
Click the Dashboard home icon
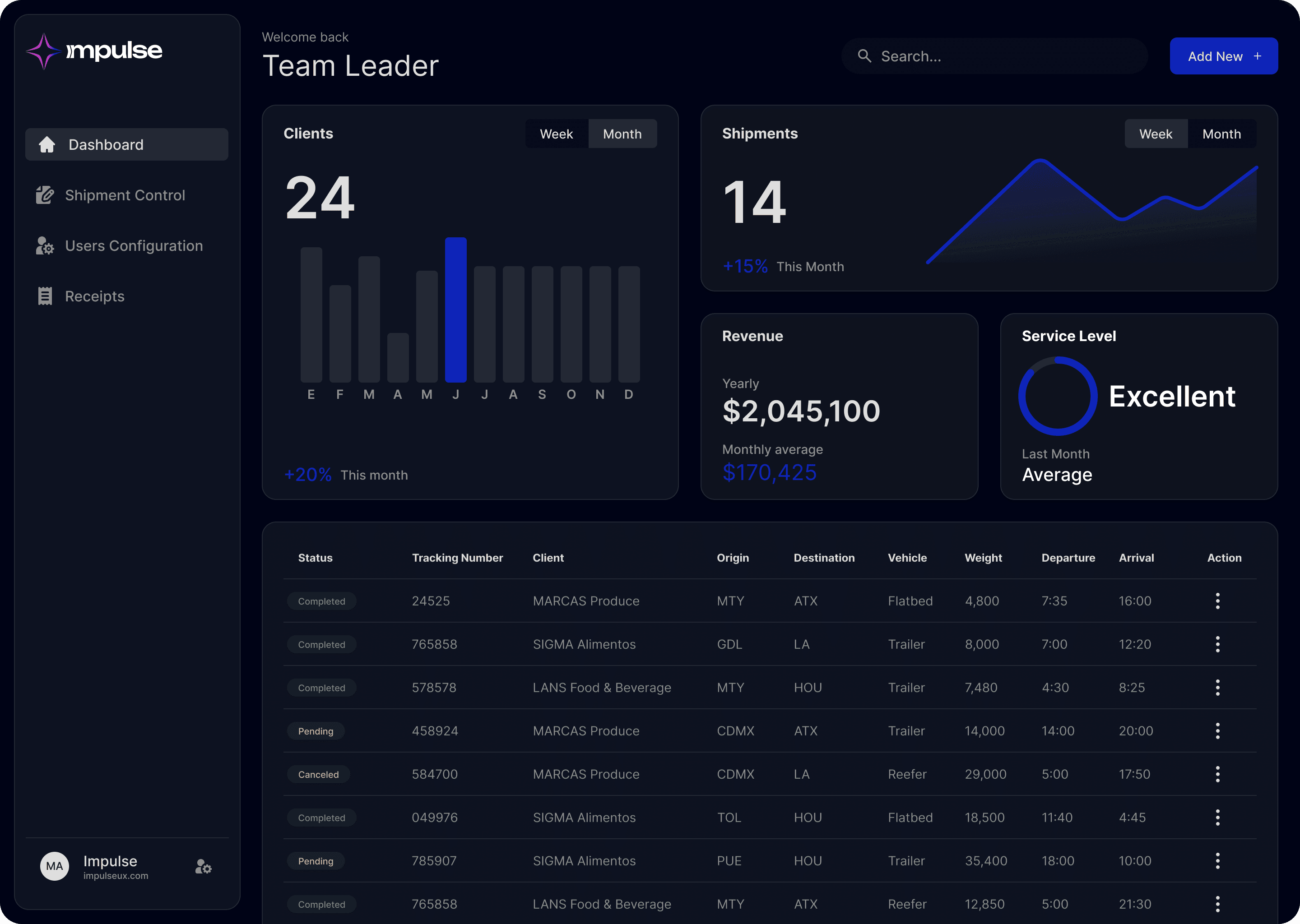tap(46, 144)
